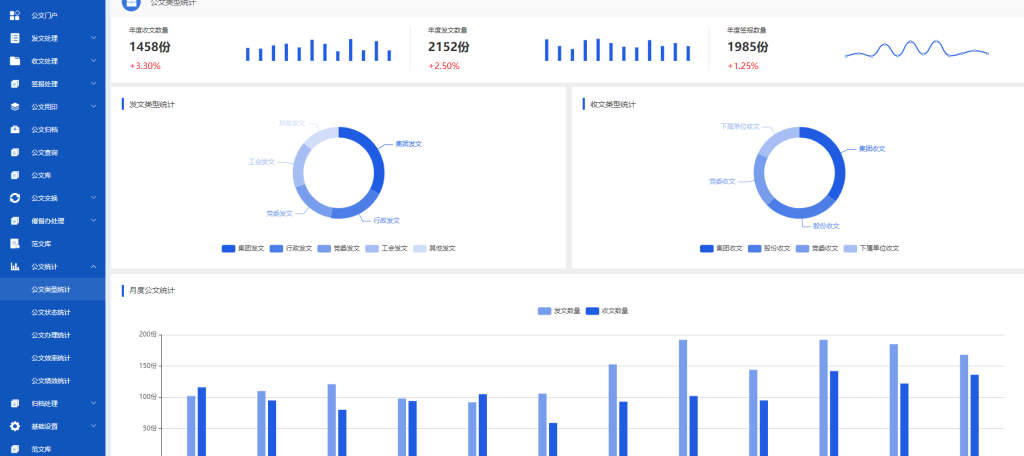
Task: Expand the 签报处理 submenu chevron
Action: pos(93,84)
